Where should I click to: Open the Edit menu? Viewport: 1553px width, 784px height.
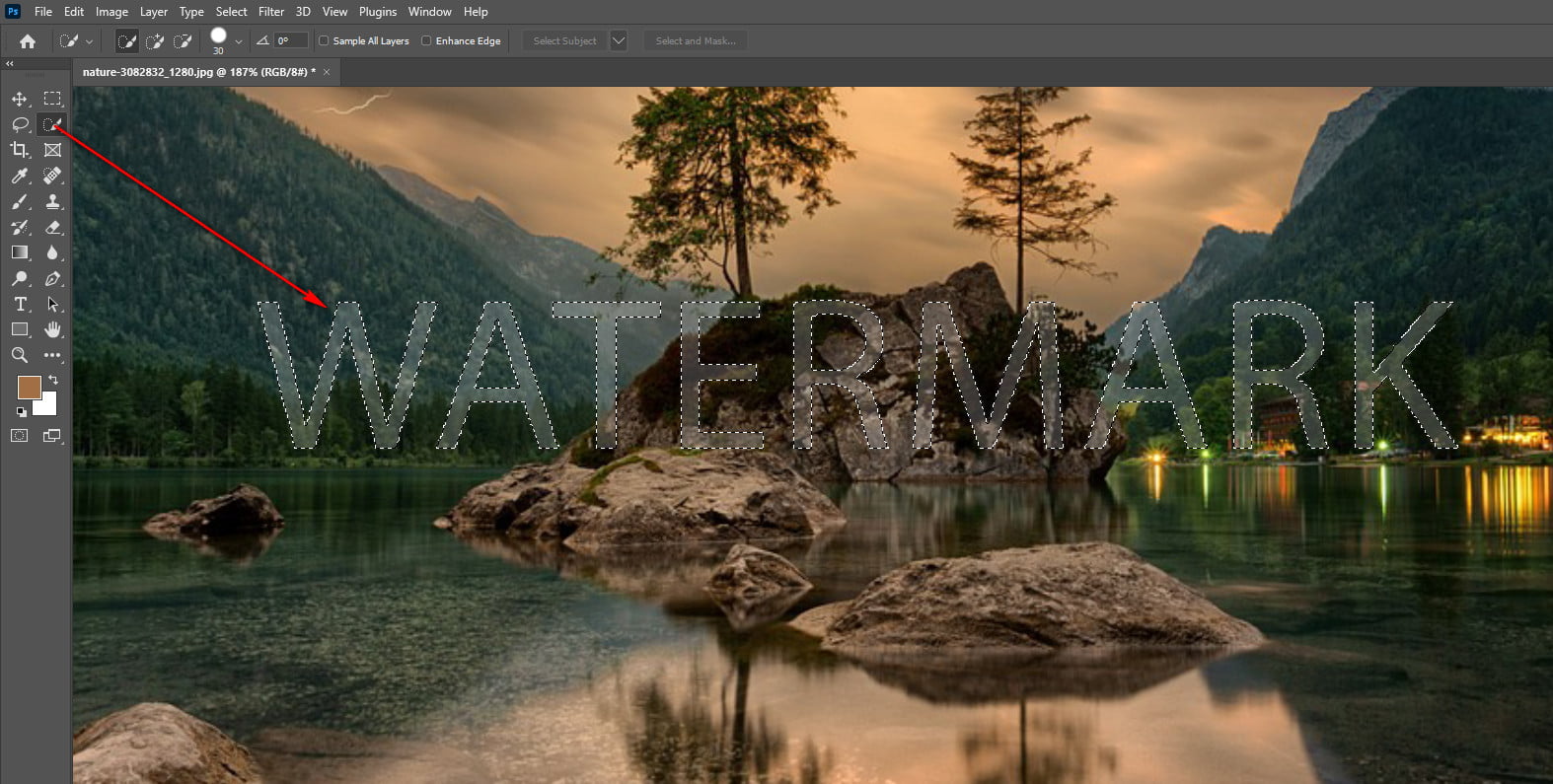pos(74,12)
